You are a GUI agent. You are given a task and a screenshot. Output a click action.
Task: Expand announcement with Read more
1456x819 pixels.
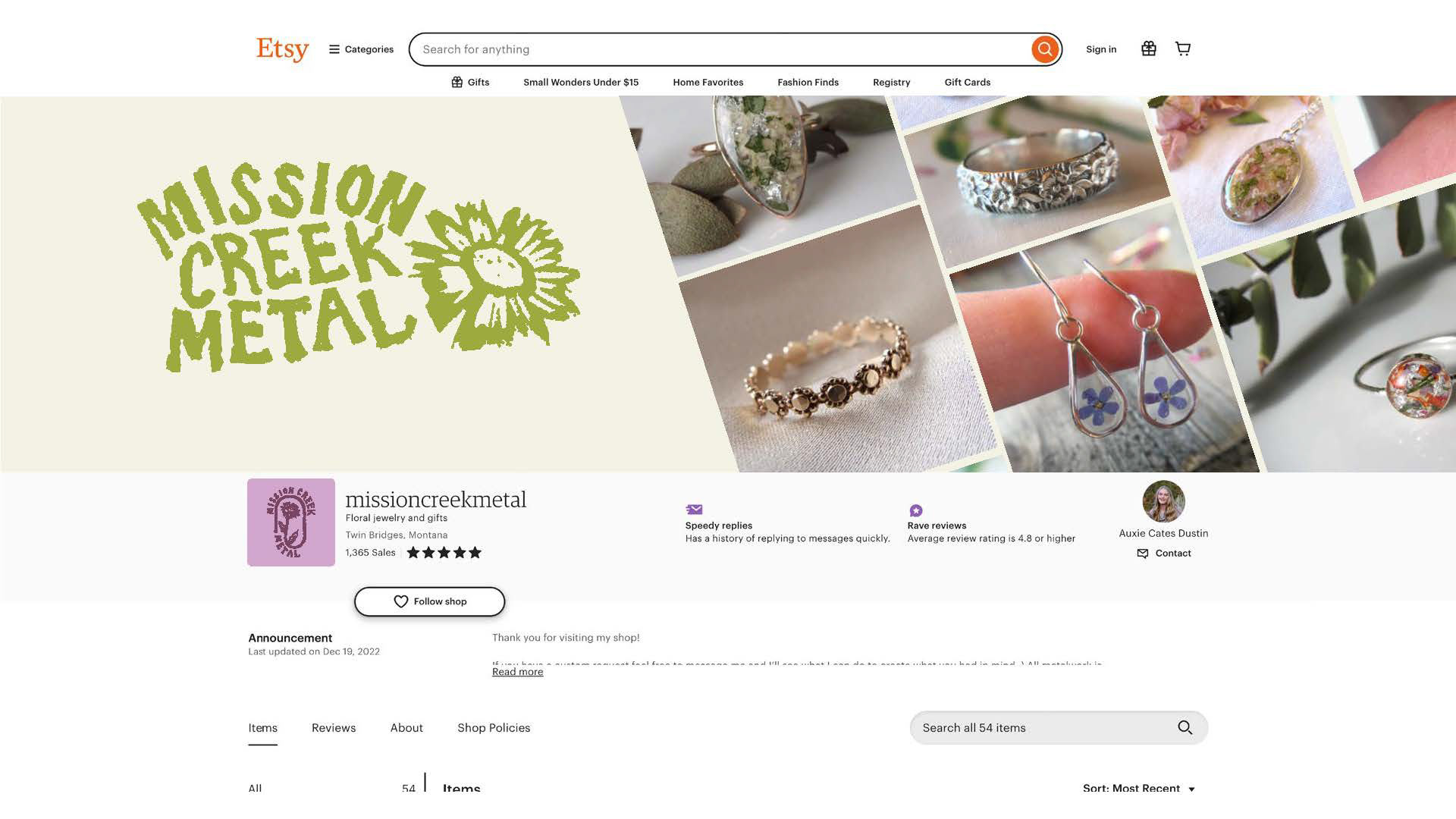tap(517, 672)
